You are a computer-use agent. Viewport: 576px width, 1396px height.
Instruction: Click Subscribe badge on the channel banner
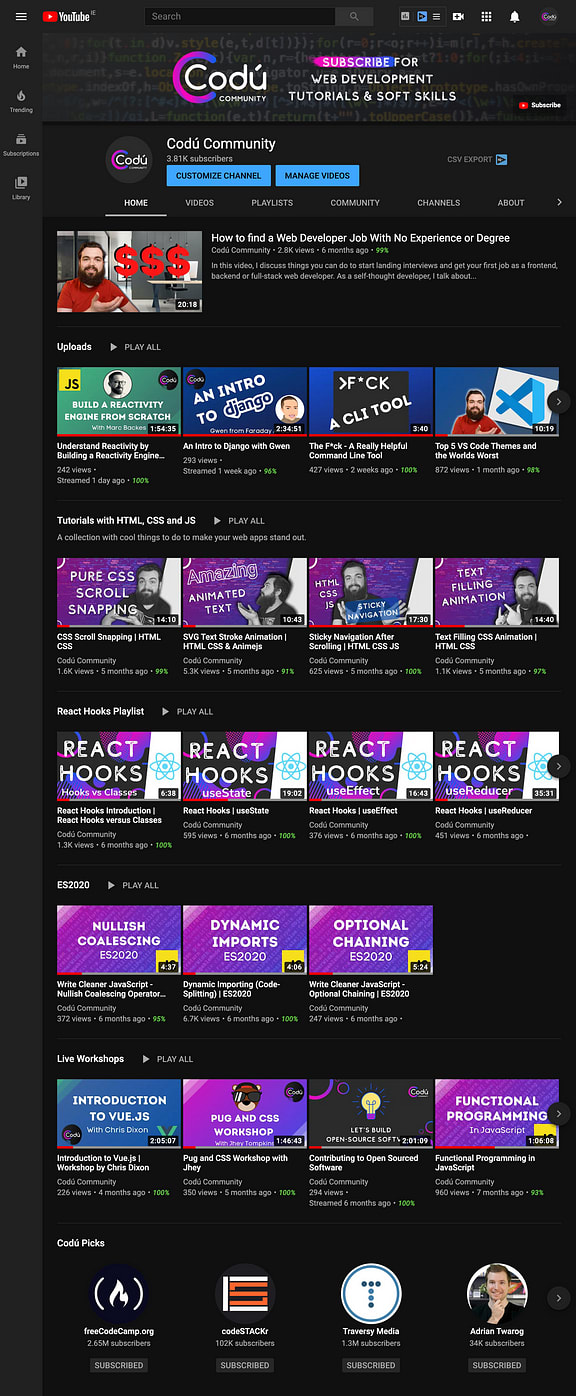540,105
